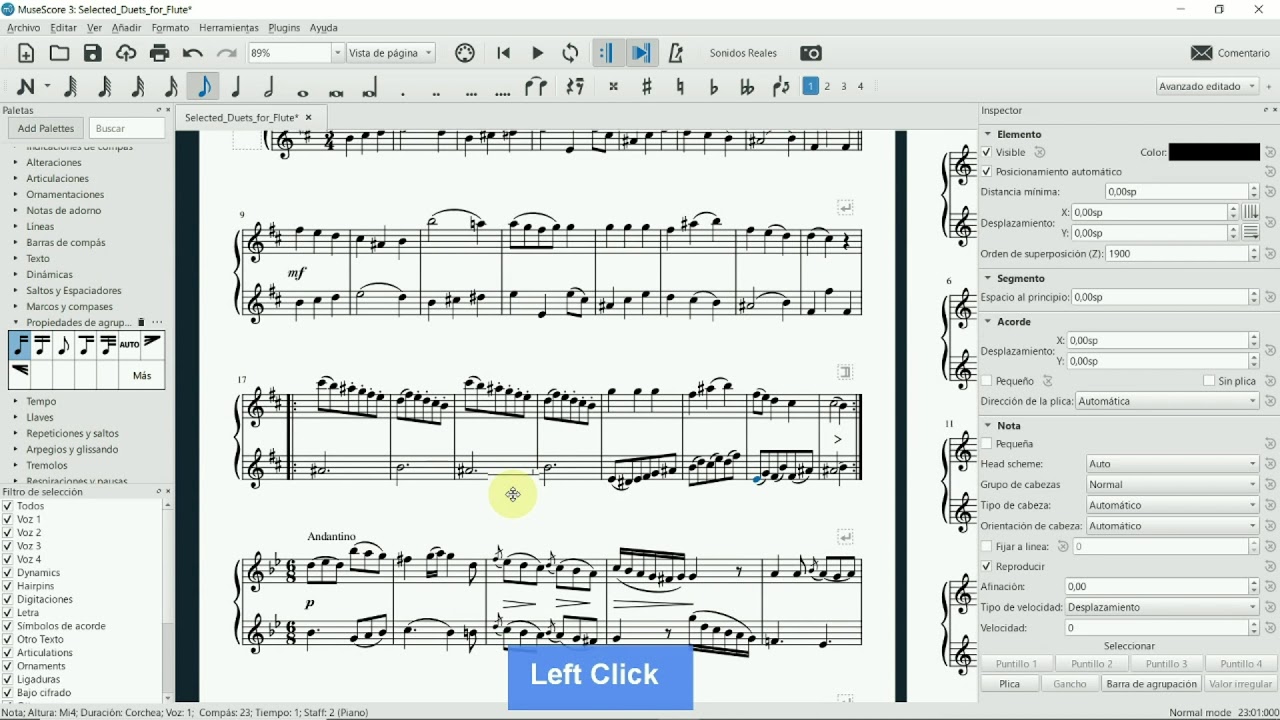Open the mixer sound palette icon
The width and height of the screenshot is (1280, 720).
pos(464,53)
